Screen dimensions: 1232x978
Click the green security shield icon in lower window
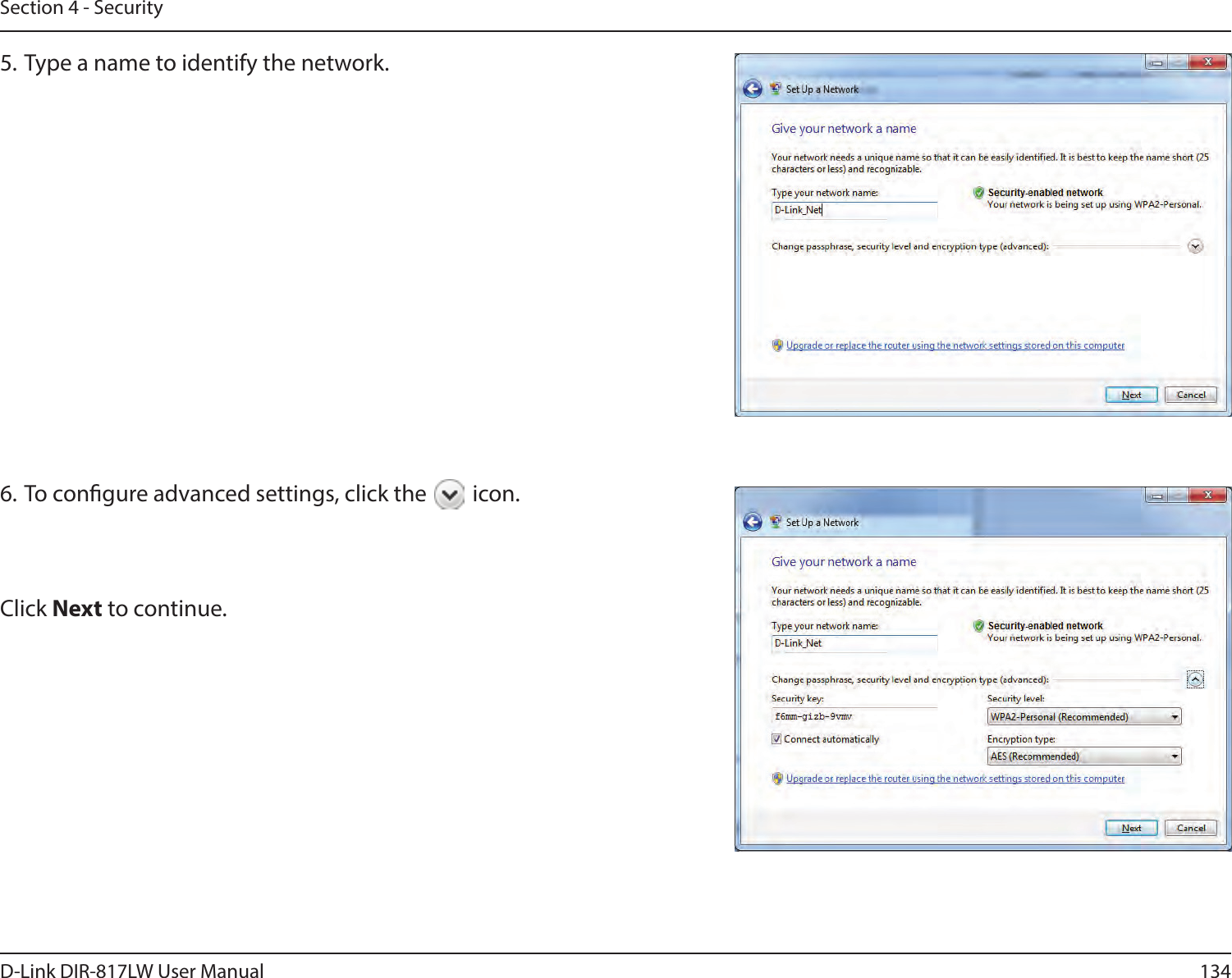978,626
